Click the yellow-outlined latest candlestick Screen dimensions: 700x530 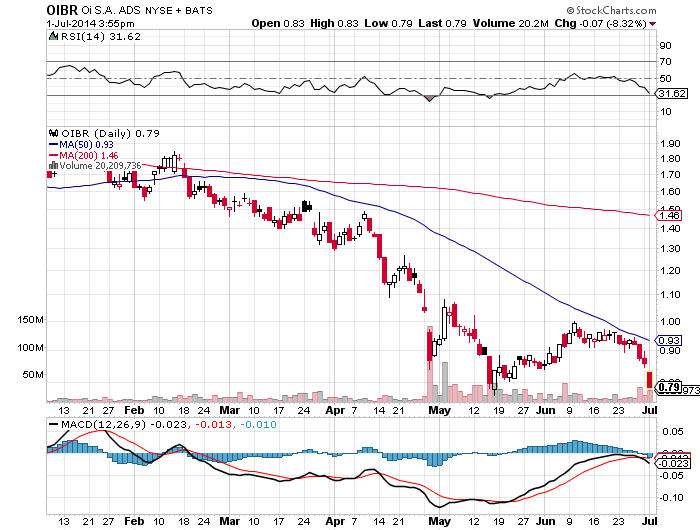pos(649,380)
